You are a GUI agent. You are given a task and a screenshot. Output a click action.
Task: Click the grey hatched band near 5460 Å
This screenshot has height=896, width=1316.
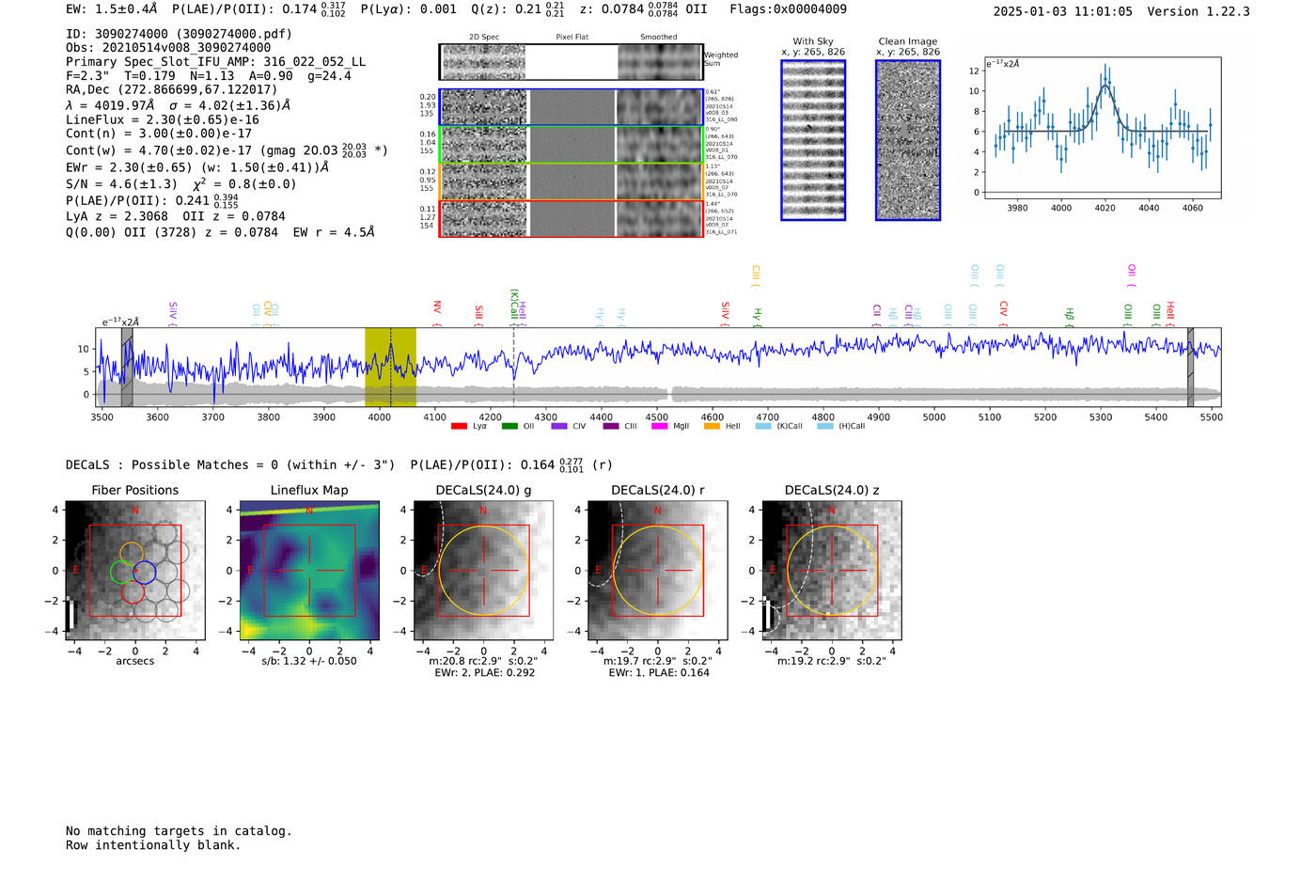[1190, 367]
